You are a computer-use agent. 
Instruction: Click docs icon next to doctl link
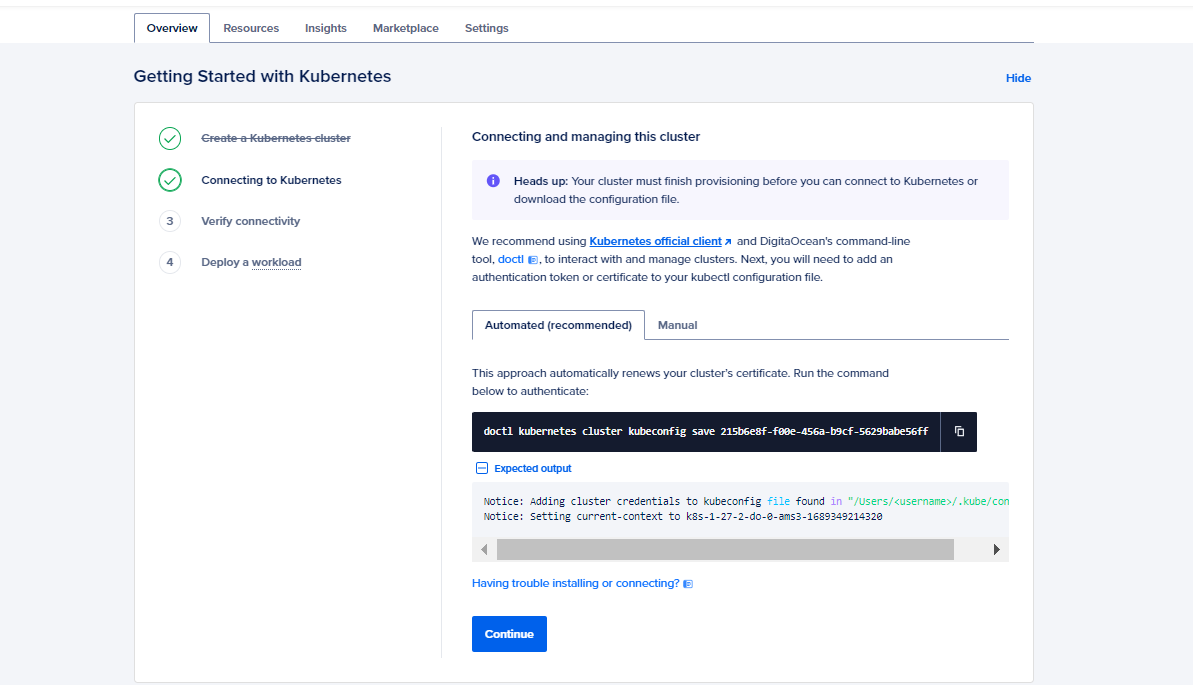click(x=533, y=260)
